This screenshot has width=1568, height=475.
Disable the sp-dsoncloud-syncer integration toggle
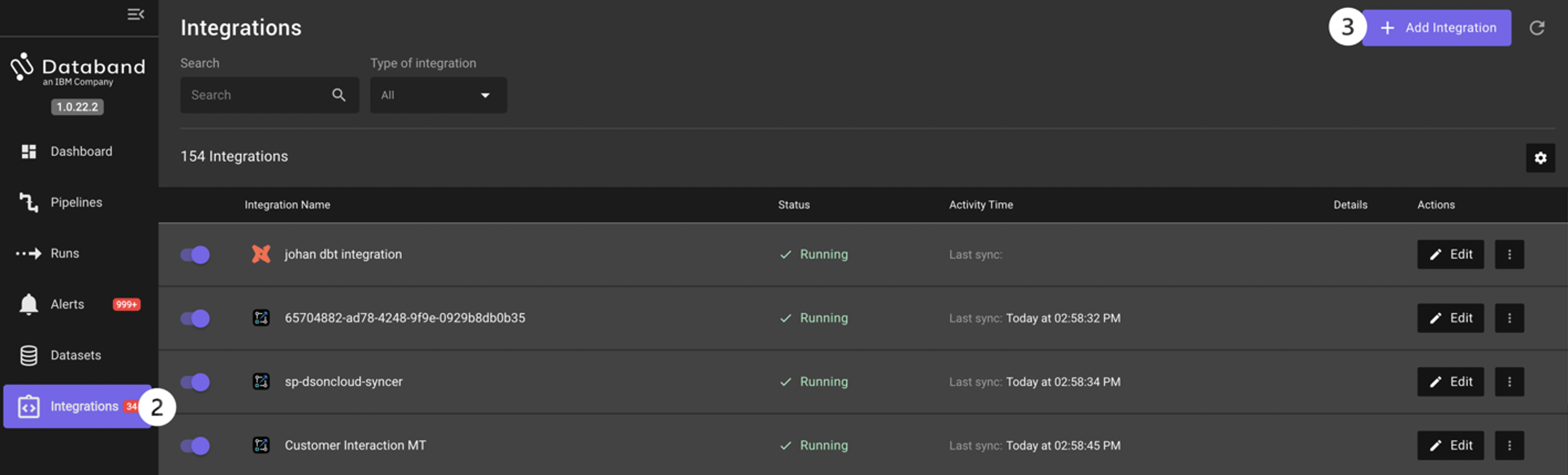tap(195, 382)
